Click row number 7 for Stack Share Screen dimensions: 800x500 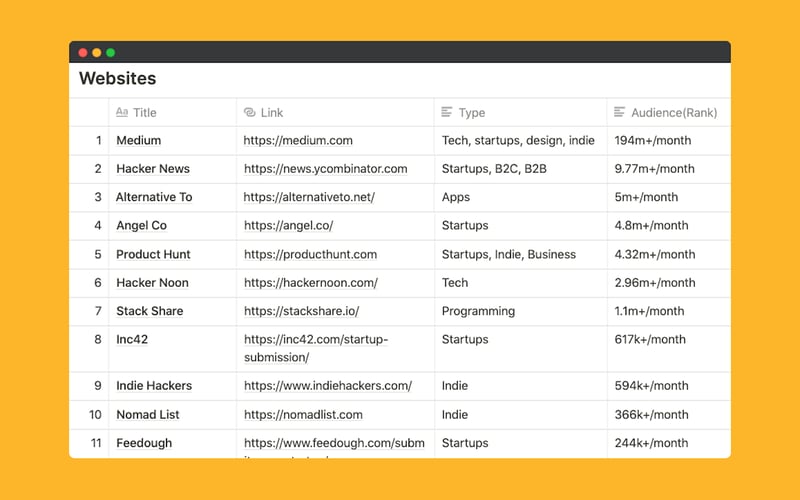98,311
